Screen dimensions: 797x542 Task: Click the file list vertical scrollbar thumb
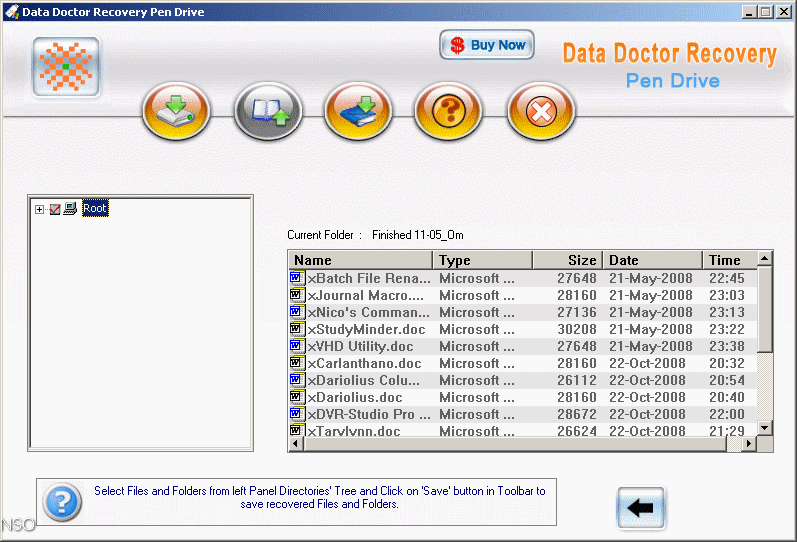tap(764, 310)
